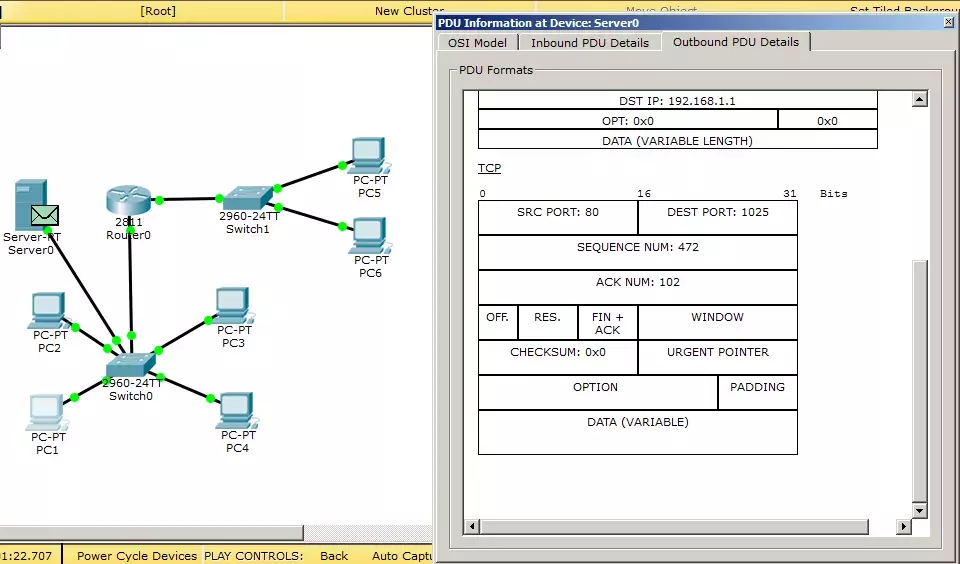Image resolution: width=960 pixels, height=564 pixels.
Task: Click the DATA (VARIABLE) TCP field
Action: pos(637,432)
